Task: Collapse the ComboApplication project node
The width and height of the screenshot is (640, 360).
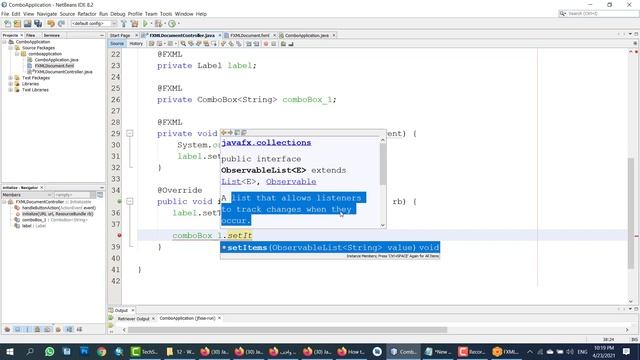Action: click(4, 42)
